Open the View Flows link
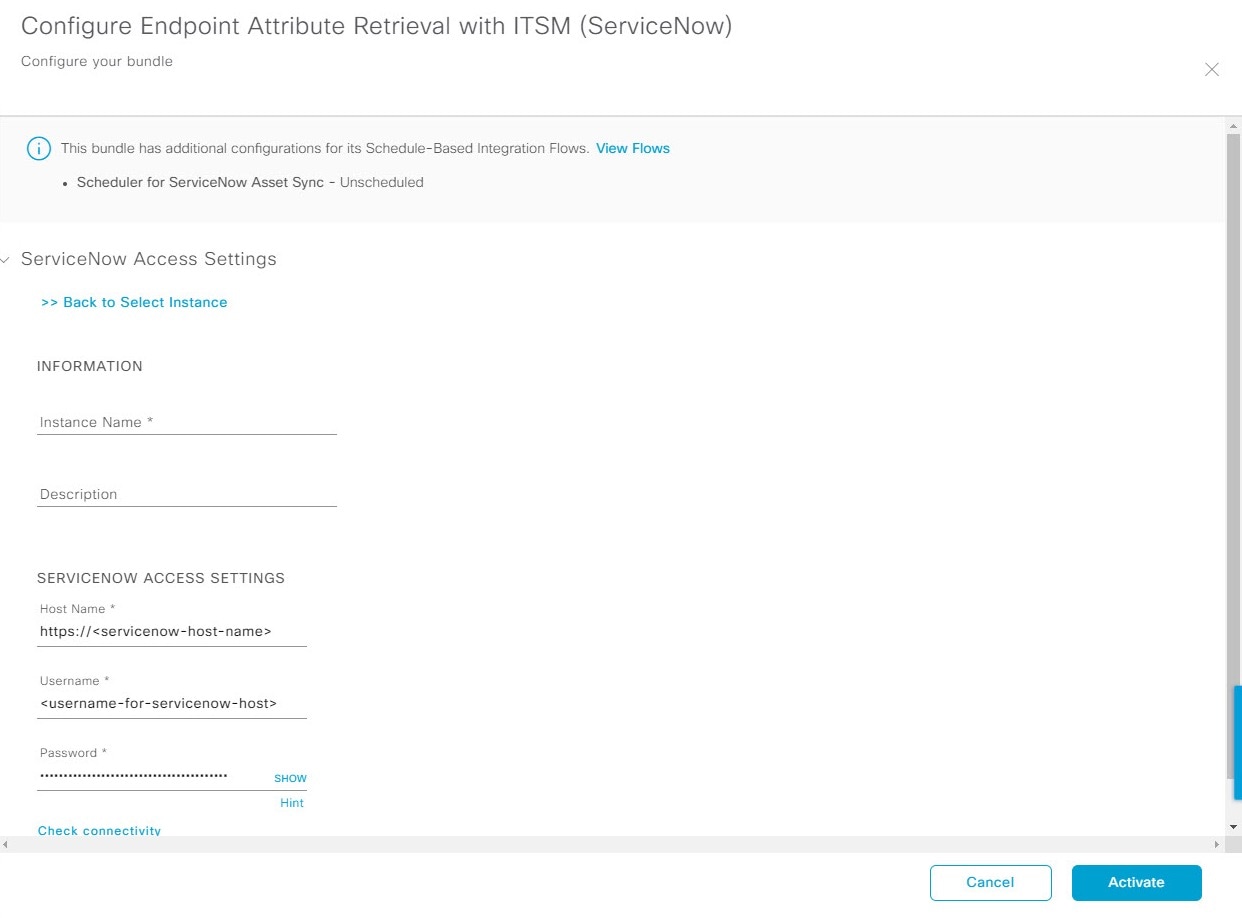 633,148
